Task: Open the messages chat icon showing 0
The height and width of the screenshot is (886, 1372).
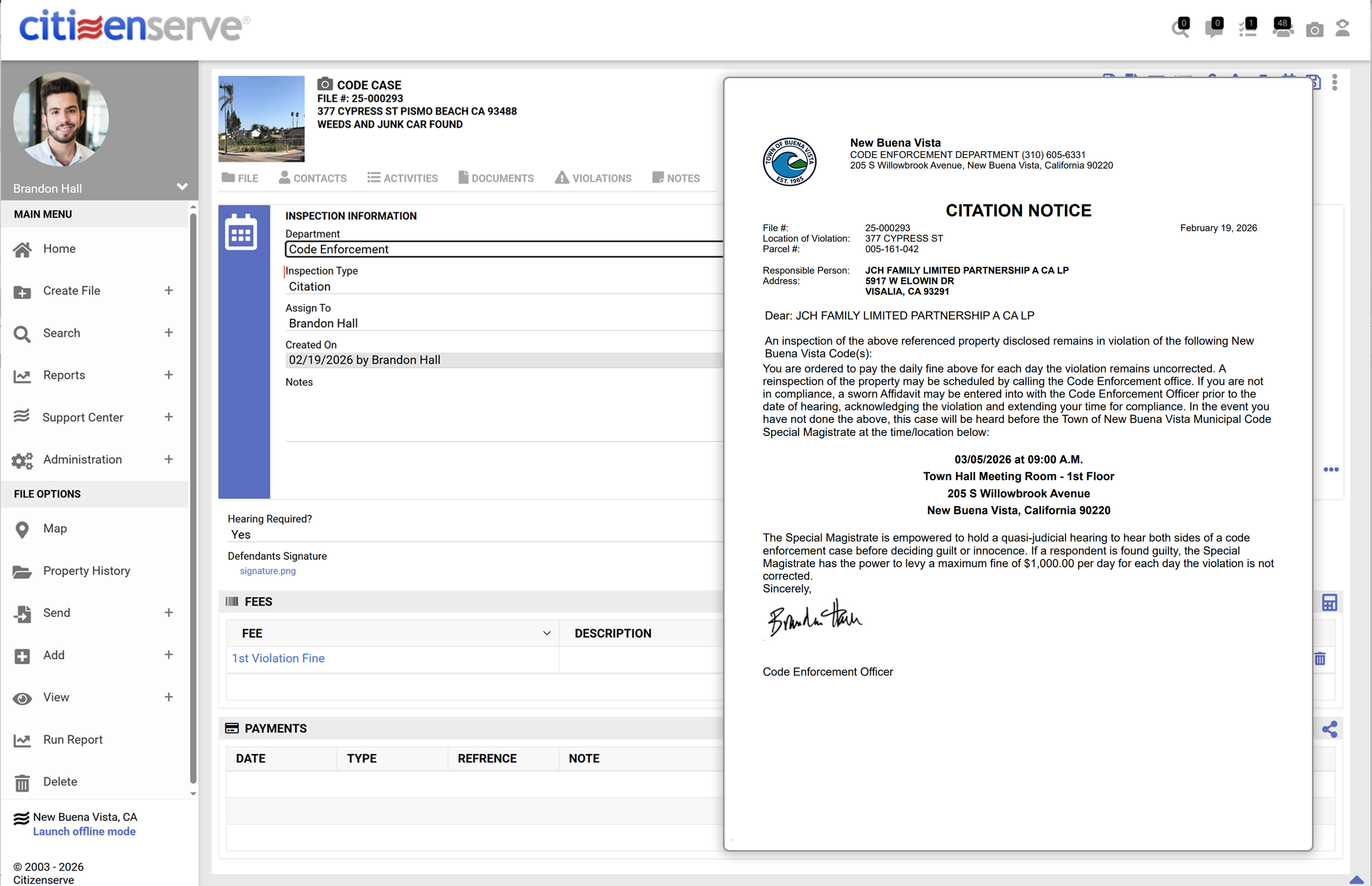Action: coord(1214,29)
